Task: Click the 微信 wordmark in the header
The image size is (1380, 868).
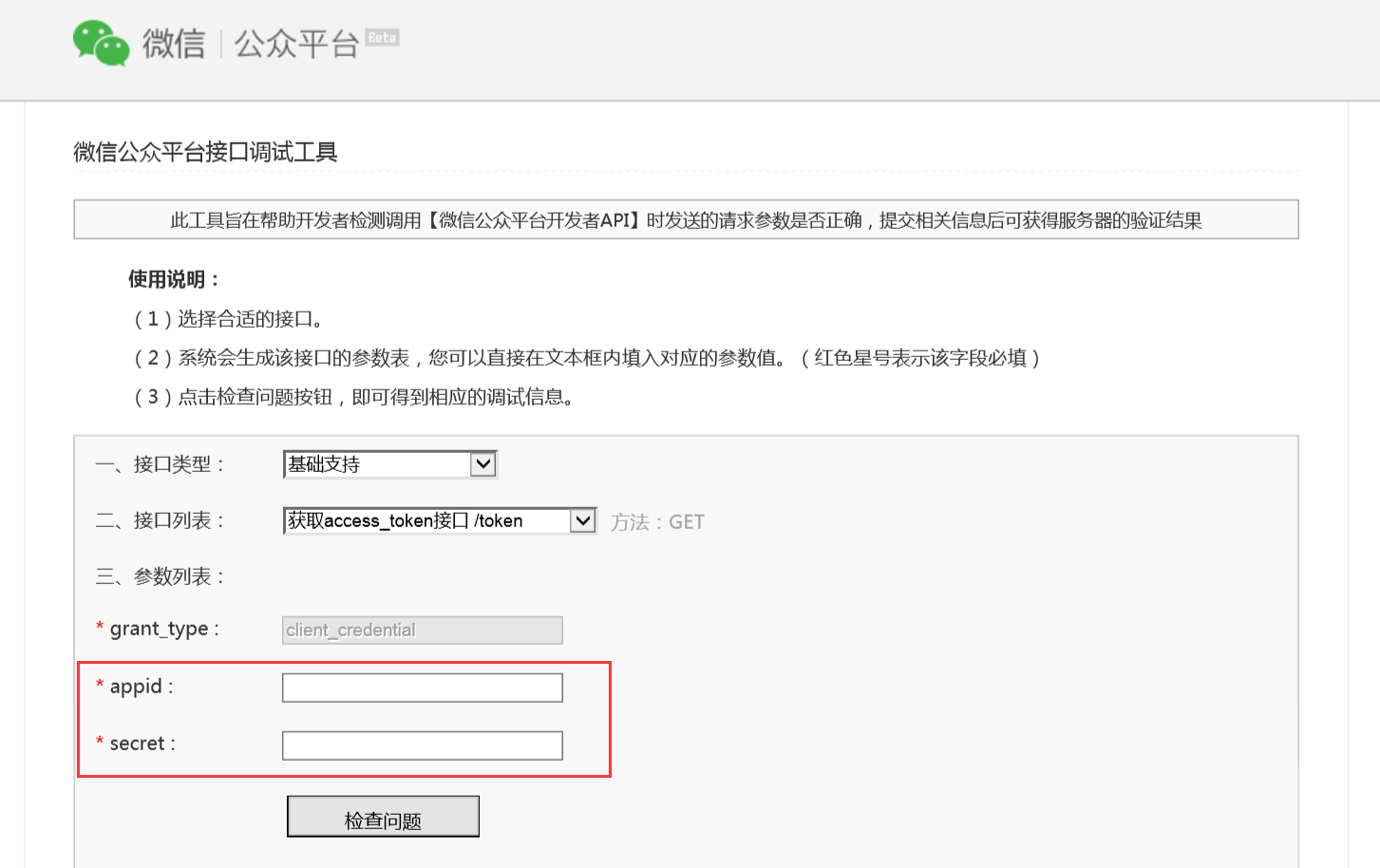Action: 174,44
